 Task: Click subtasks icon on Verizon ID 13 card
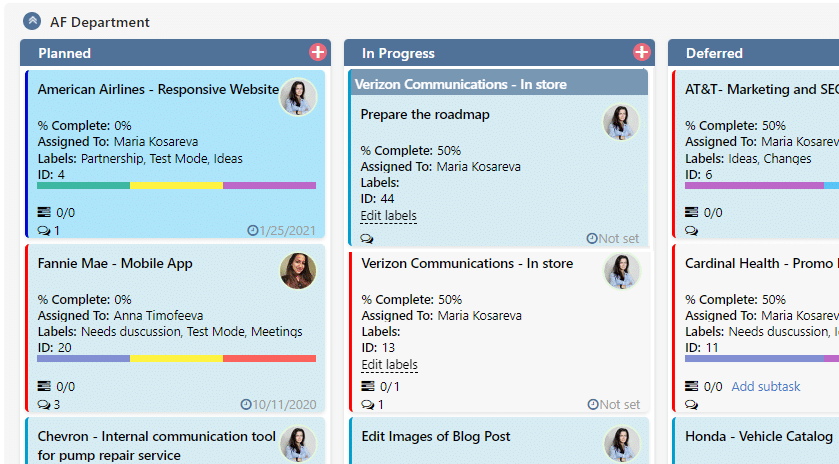pos(368,386)
